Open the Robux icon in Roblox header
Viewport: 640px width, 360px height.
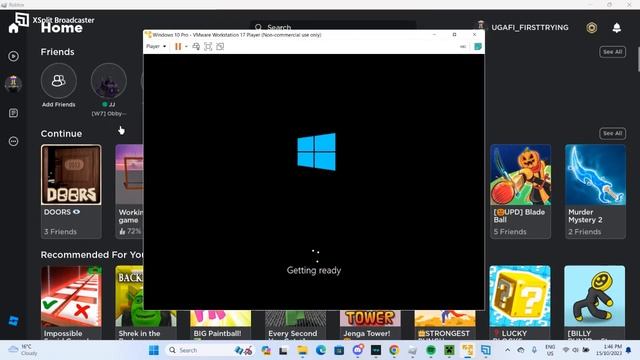point(591,28)
